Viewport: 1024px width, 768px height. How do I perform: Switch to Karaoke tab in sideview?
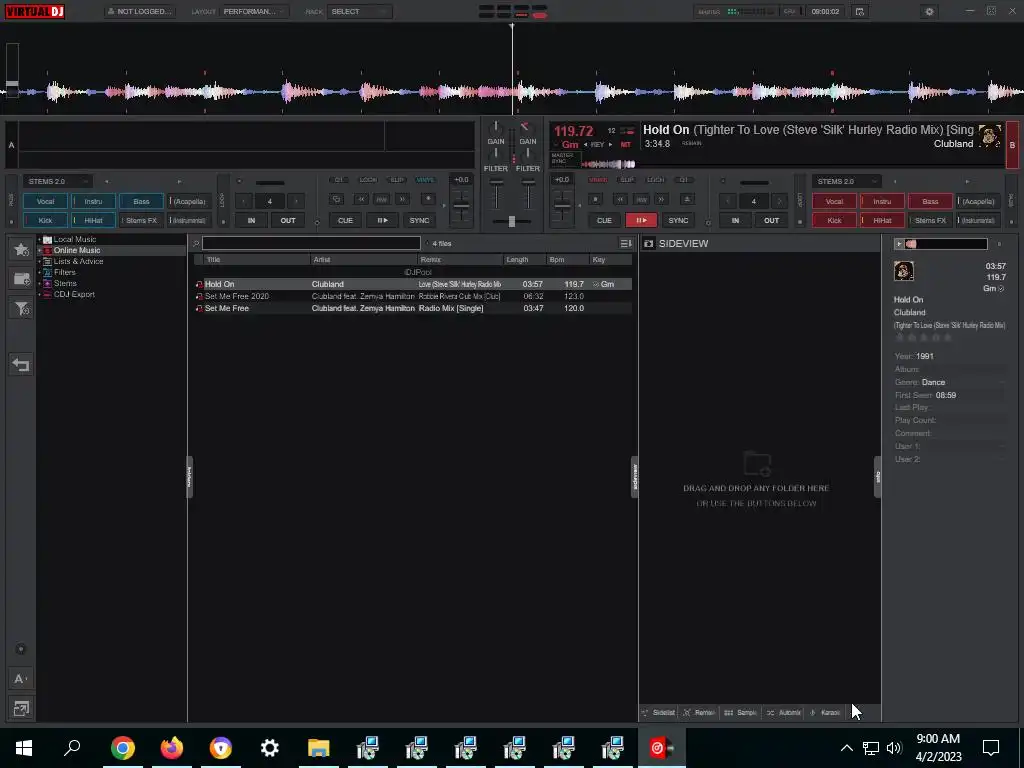pos(825,712)
